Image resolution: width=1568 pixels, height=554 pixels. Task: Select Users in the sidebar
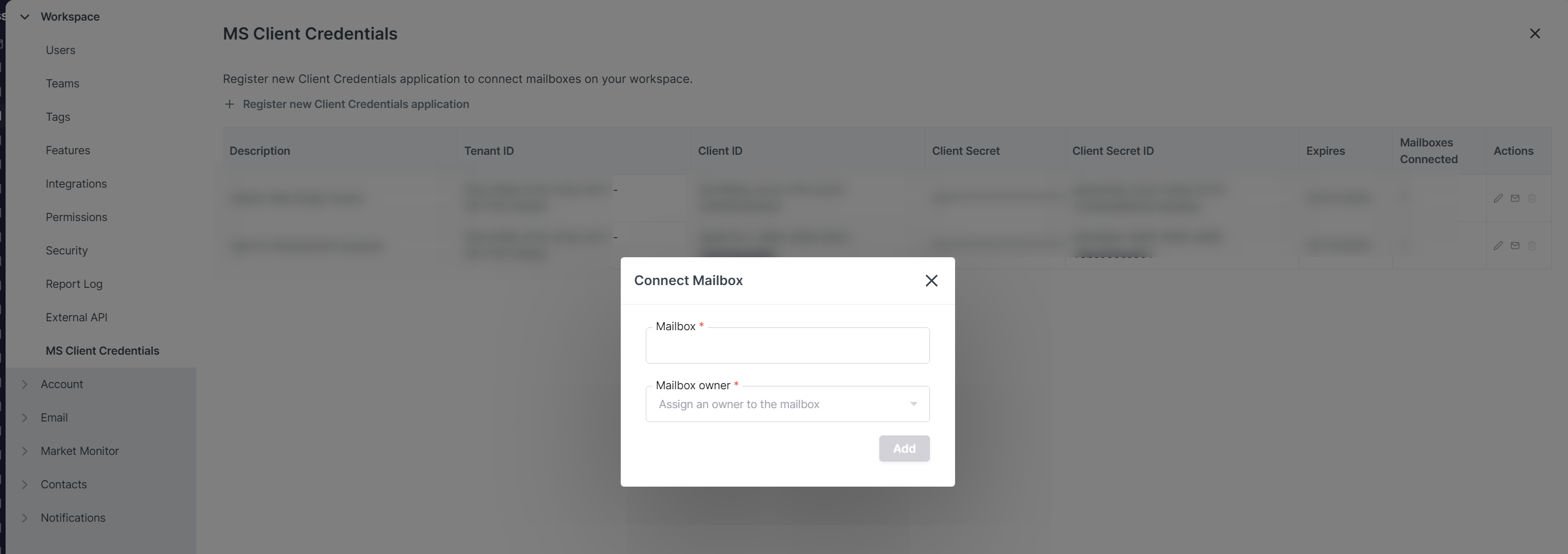pos(60,50)
